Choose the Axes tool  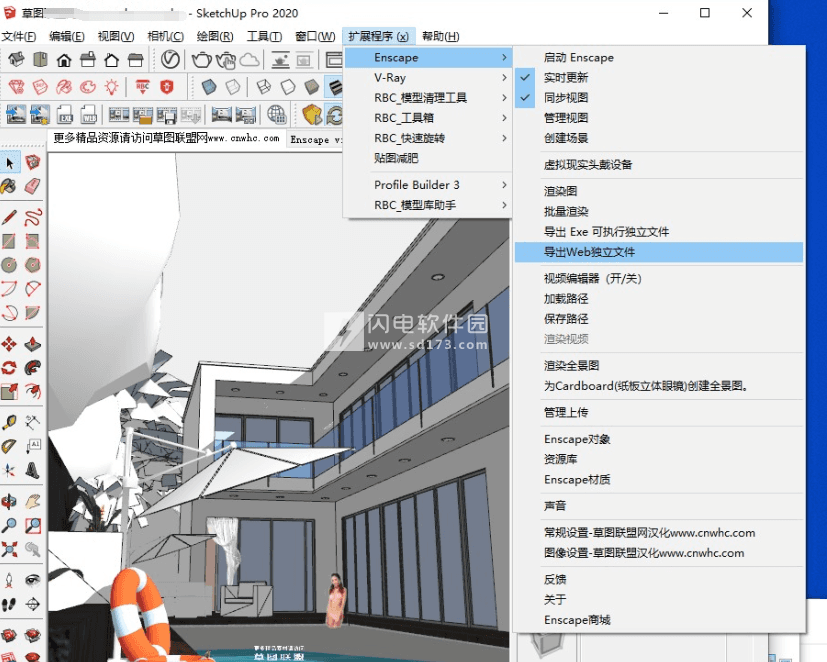(9, 470)
